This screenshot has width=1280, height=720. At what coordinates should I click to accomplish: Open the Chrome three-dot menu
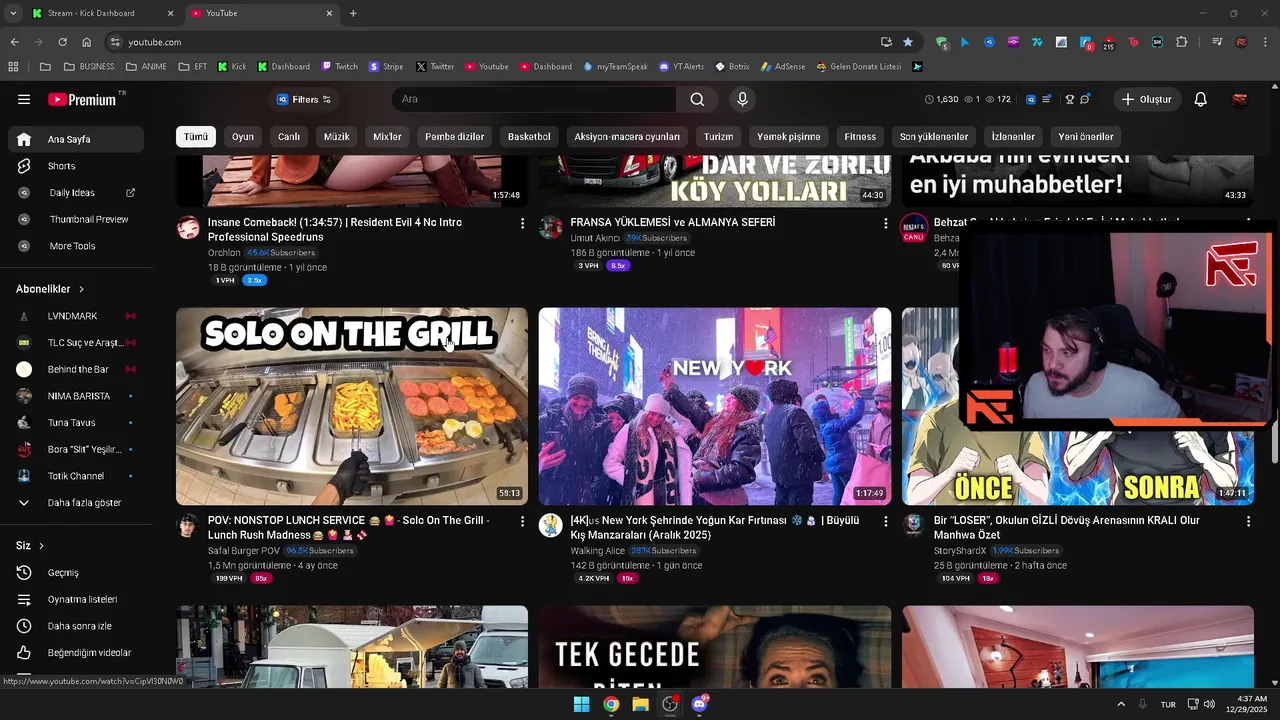1265,42
